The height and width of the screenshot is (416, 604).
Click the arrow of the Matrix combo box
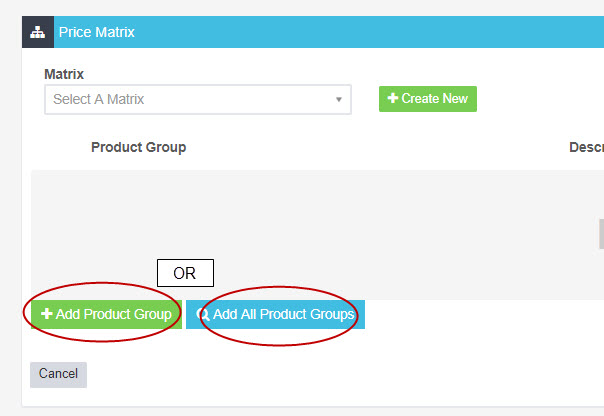(x=339, y=100)
